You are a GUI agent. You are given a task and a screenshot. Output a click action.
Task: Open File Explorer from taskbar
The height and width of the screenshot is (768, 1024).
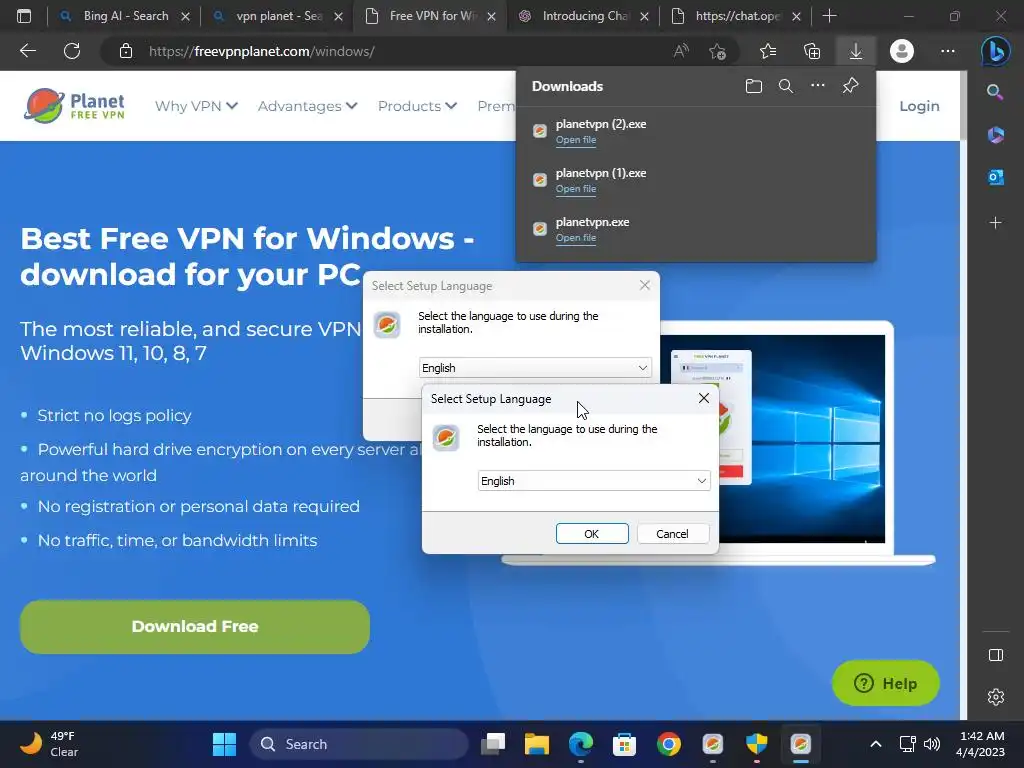click(x=537, y=744)
